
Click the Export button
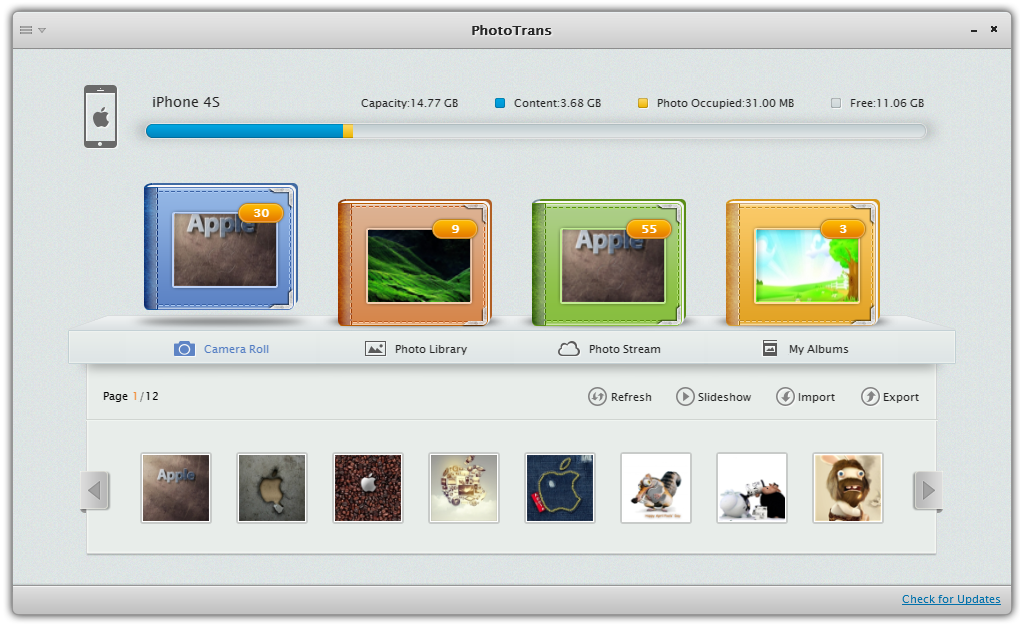click(x=889, y=397)
